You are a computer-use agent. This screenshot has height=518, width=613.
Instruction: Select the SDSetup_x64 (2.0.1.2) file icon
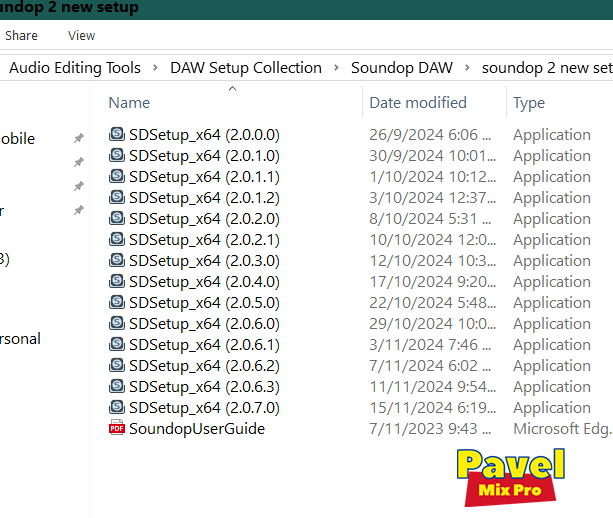click(117, 198)
